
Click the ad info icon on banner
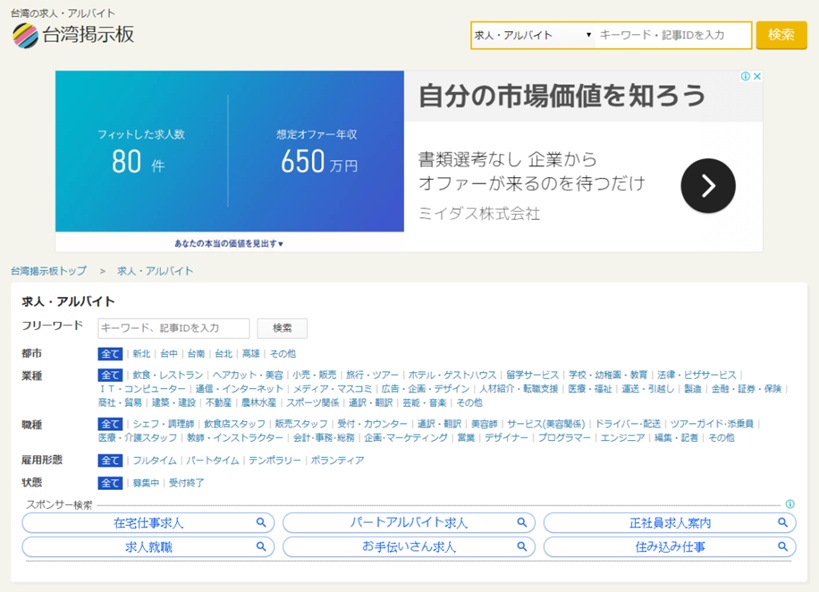click(x=745, y=77)
